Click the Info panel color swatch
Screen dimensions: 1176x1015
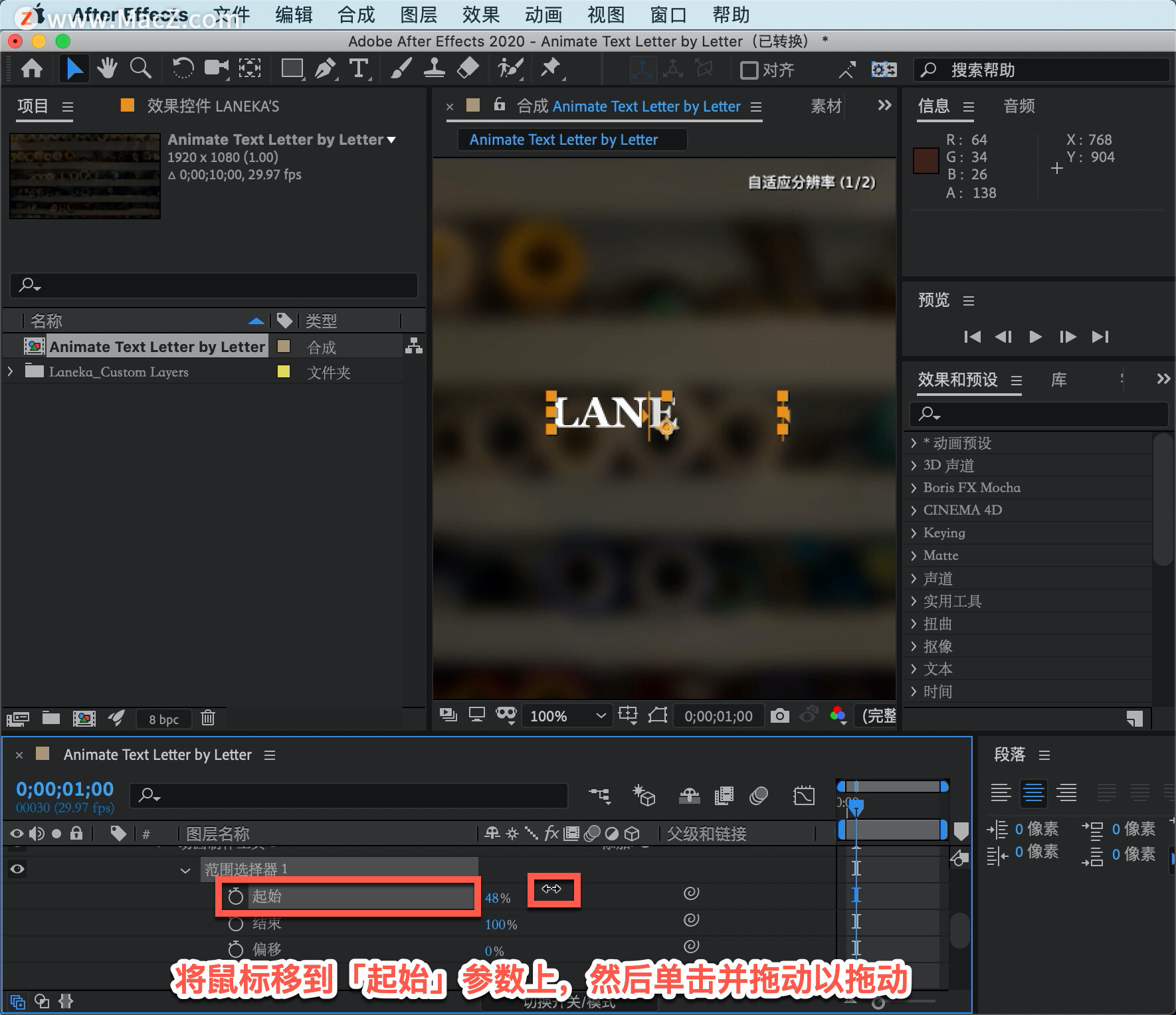pyautogui.click(x=926, y=161)
